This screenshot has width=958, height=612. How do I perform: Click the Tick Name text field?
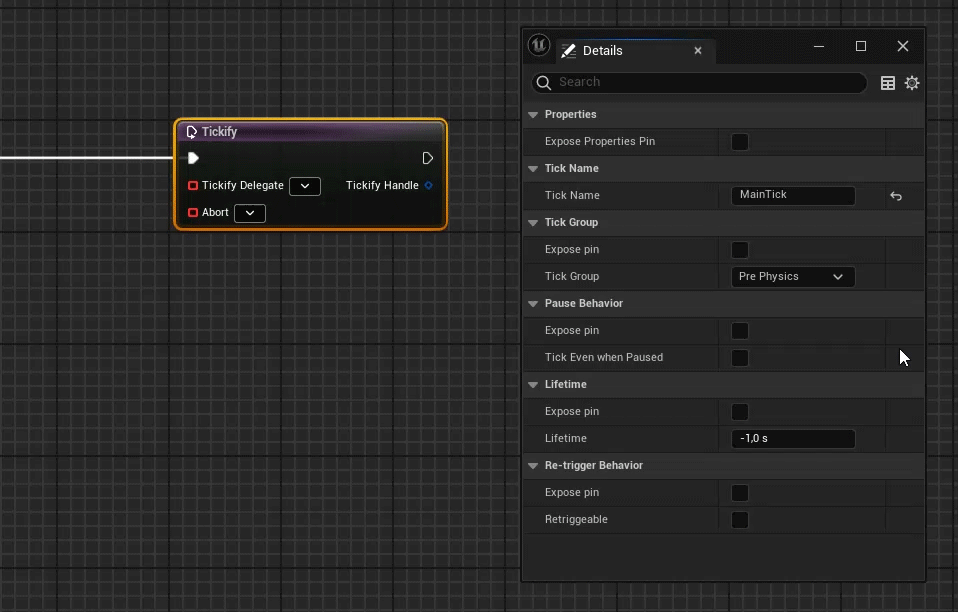793,196
